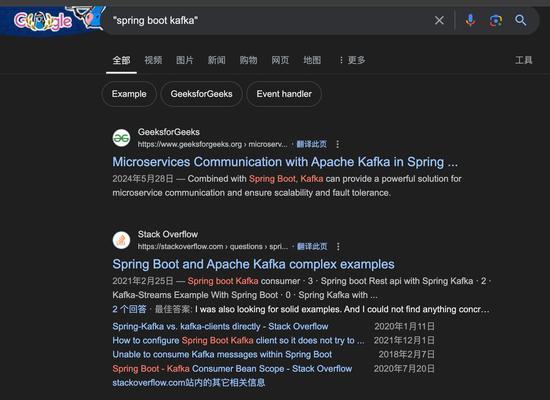Open stackoverflow.com站内的其它相关信息 link

pos(189,382)
